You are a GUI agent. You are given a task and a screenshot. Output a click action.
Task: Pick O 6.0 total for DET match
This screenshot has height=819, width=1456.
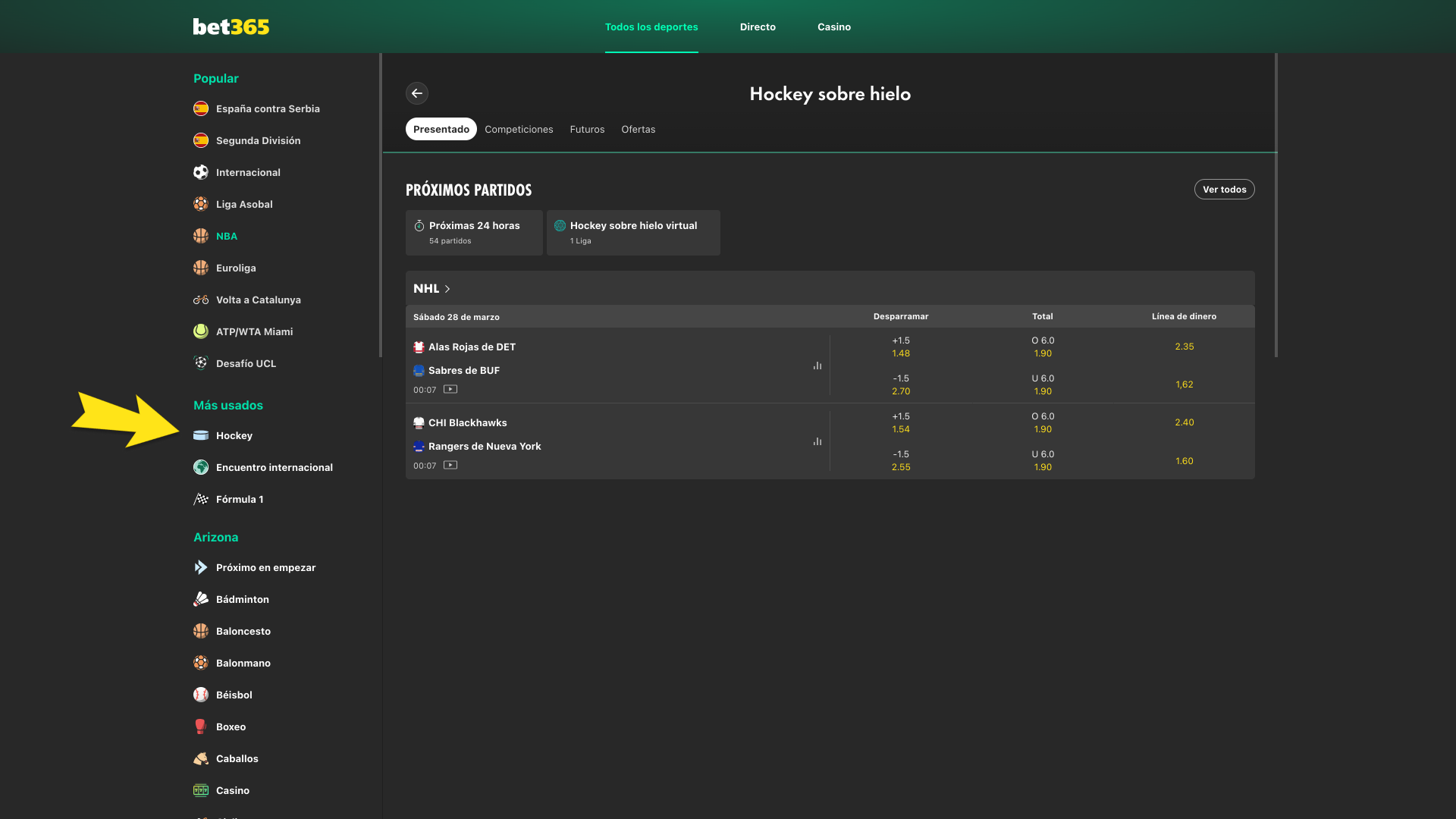(1043, 347)
